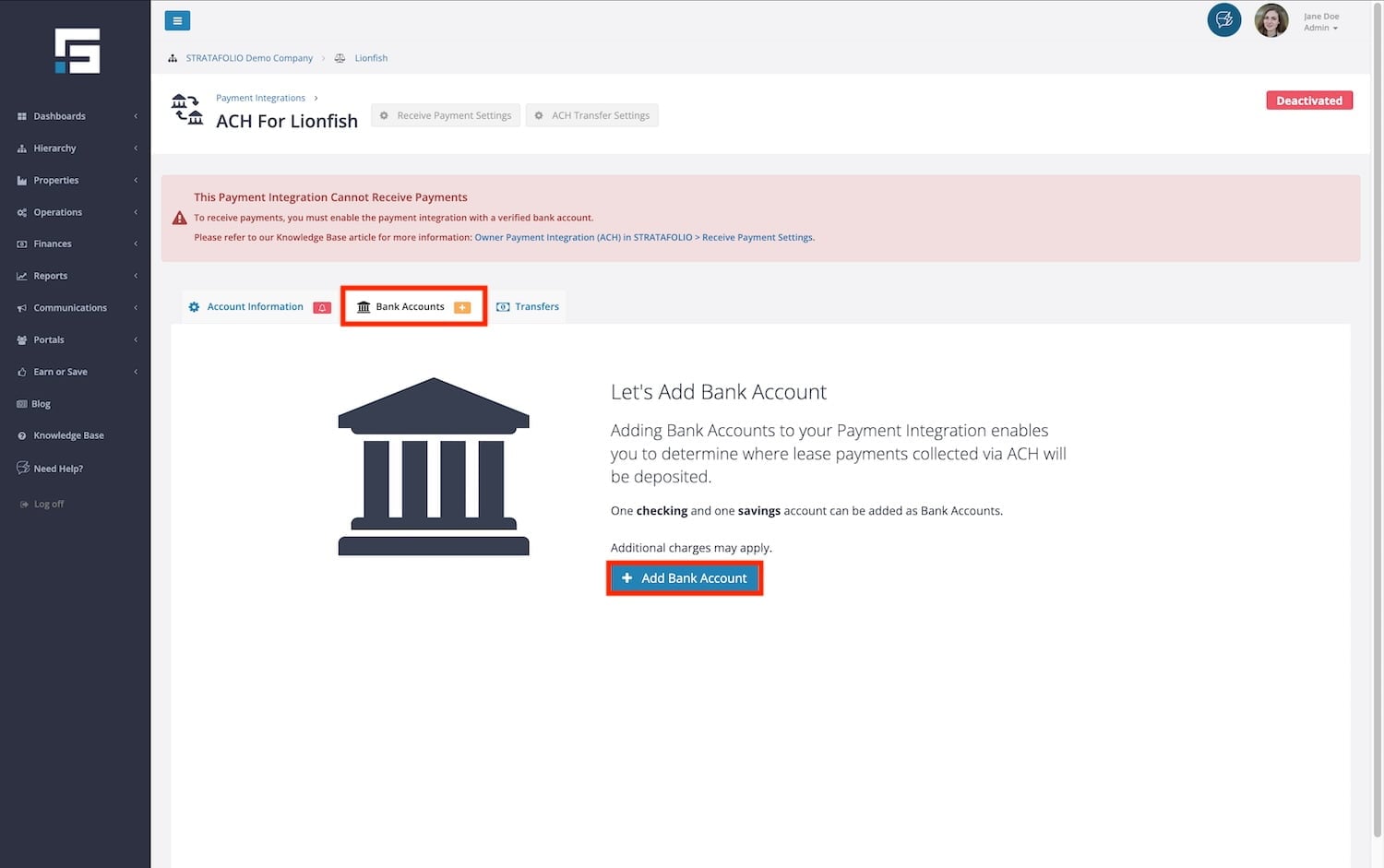1384x868 pixels.
Task: Click the orange plus badge on Bank Accounts
Action: (462, 307)
